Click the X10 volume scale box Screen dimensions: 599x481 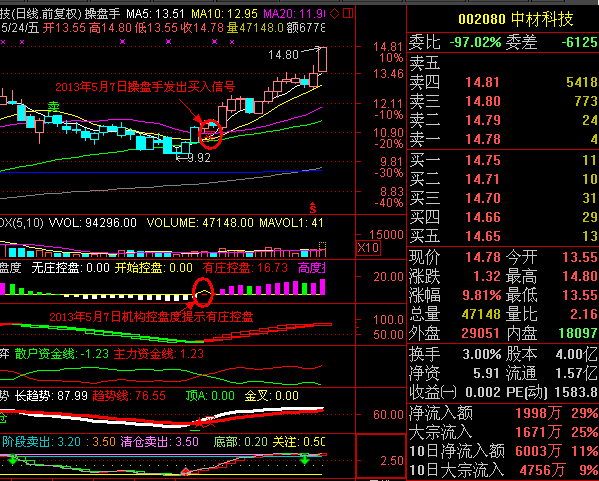coord(368,248)
